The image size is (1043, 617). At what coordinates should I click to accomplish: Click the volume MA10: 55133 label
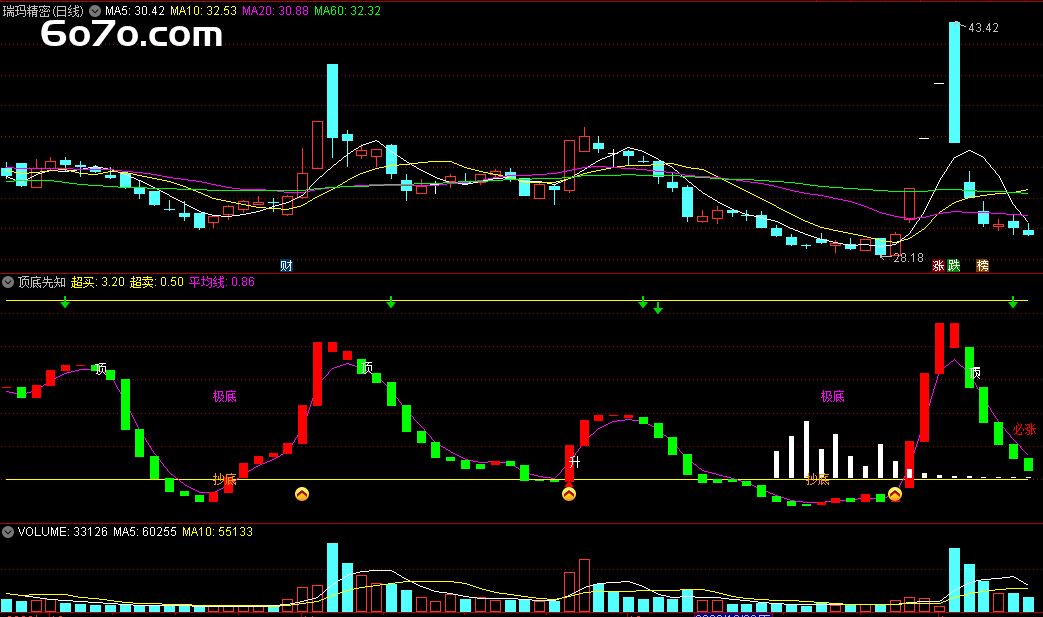click(218, 532)
